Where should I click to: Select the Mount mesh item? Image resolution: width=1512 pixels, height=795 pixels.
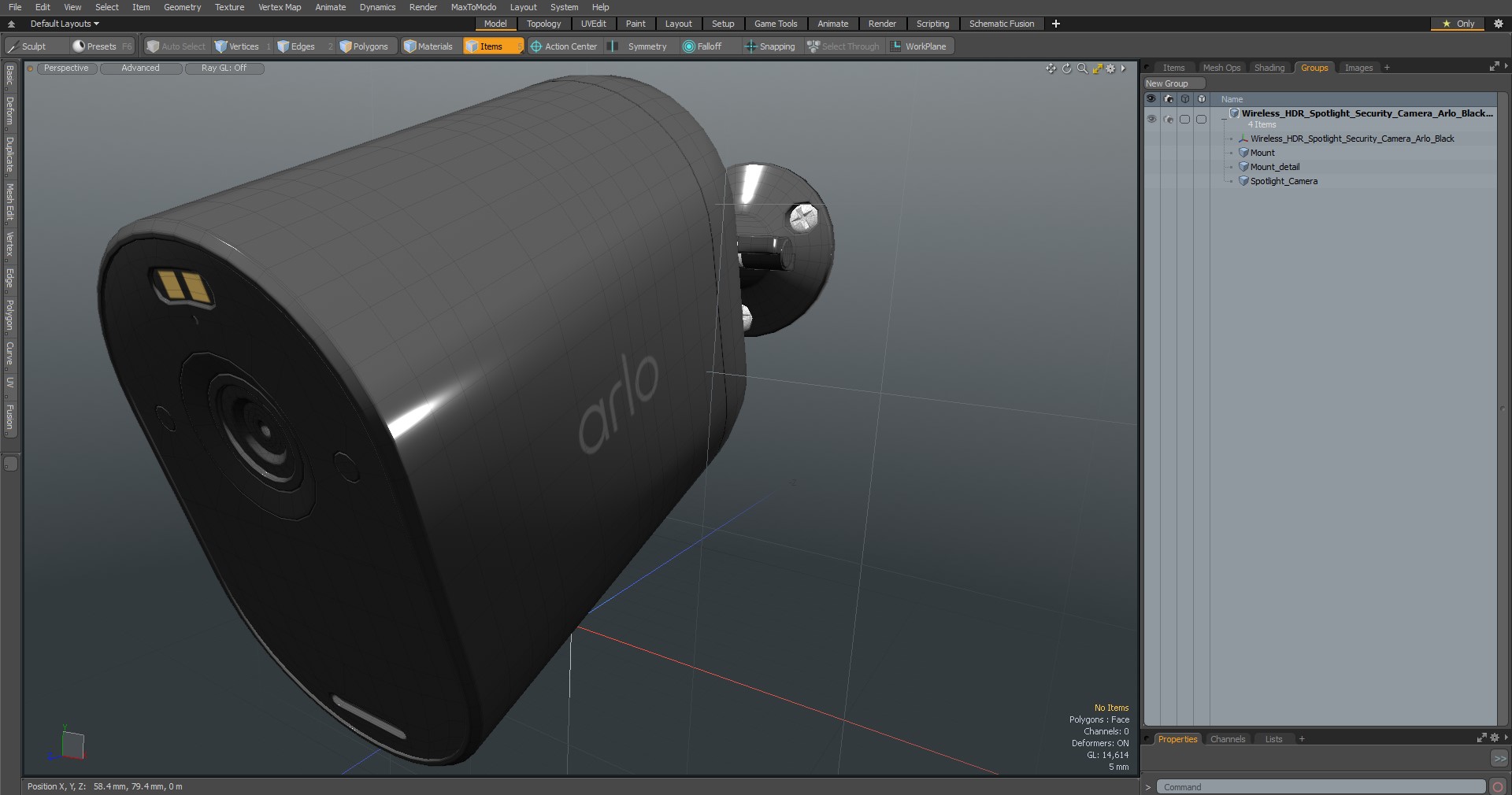pos(1262,153)
